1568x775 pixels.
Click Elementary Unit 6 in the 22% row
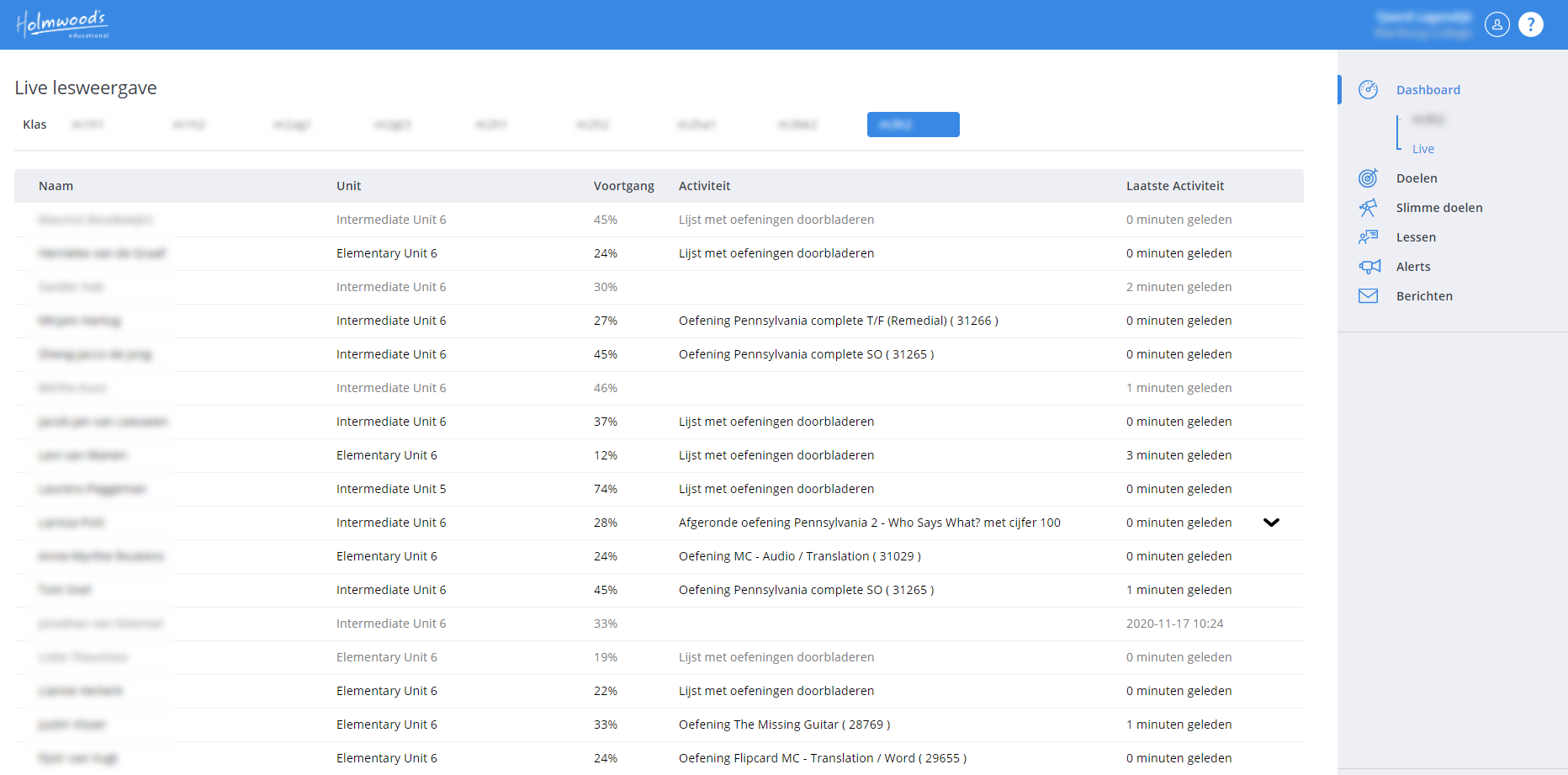[387, 691]
